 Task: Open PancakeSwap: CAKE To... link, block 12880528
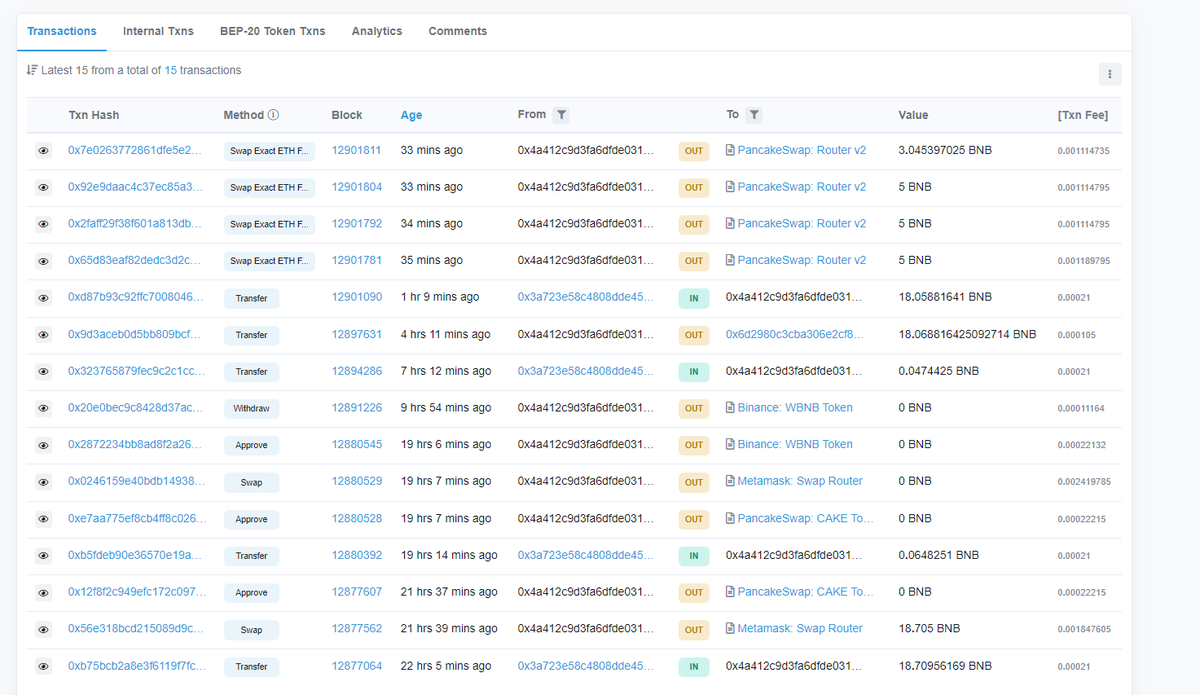[x=806, y=518]
